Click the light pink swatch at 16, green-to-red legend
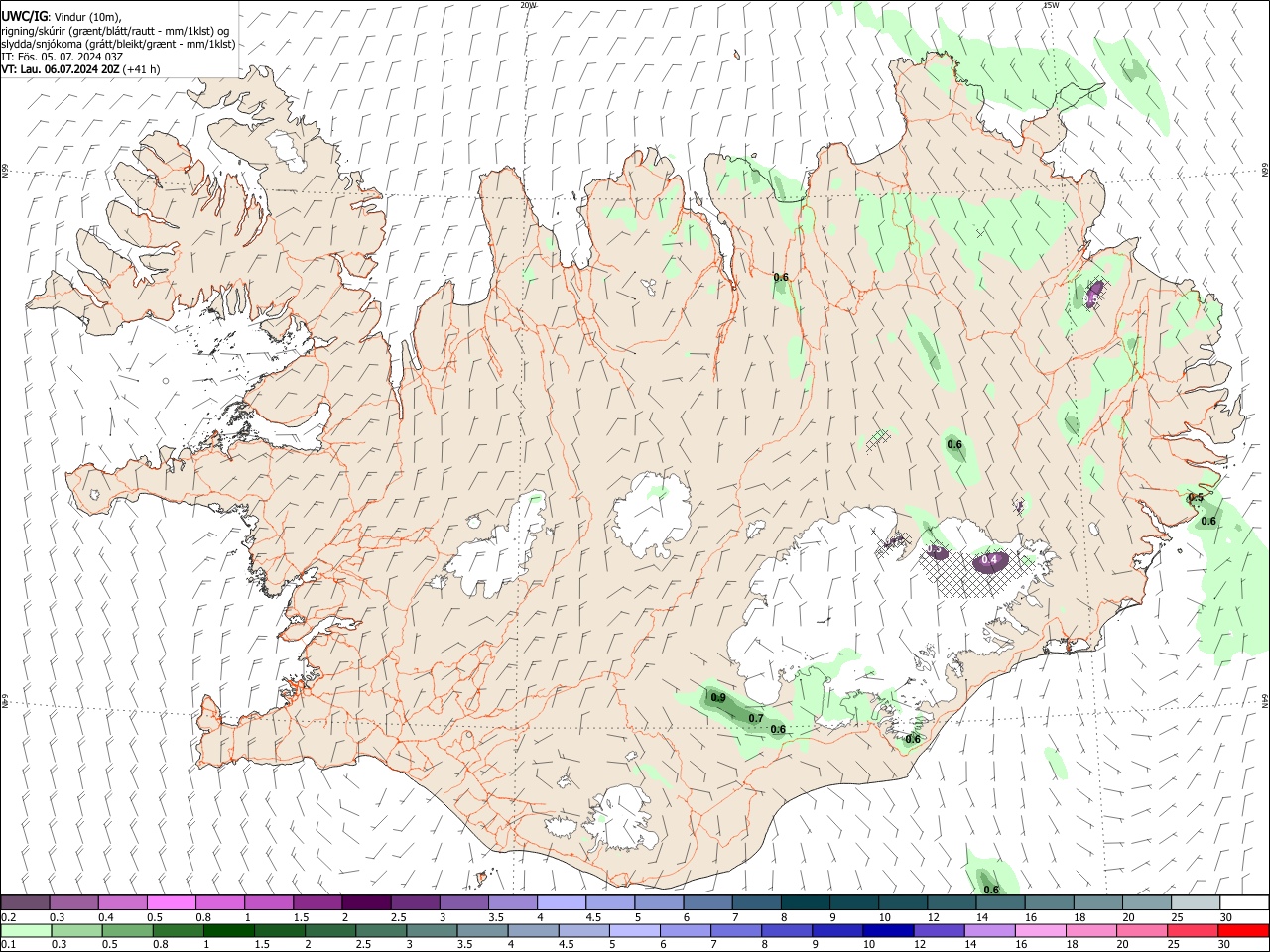 point(1041,931)
